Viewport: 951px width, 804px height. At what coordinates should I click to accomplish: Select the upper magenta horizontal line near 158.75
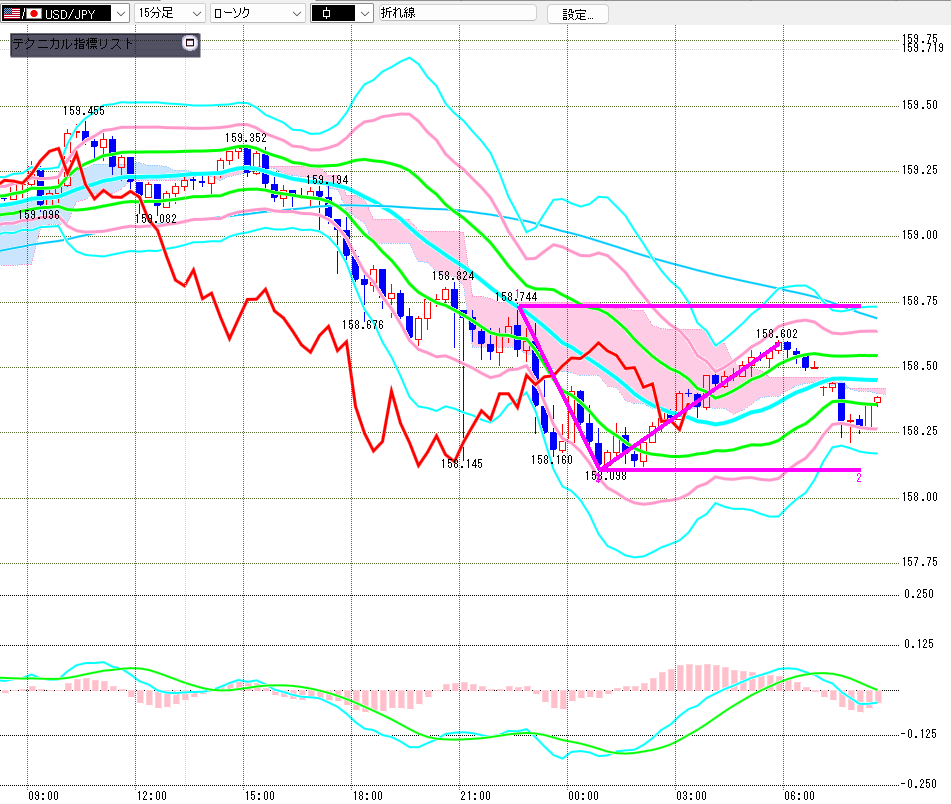700,305
